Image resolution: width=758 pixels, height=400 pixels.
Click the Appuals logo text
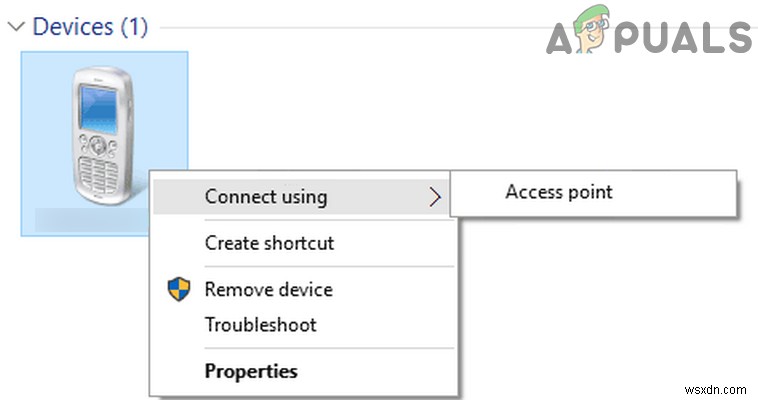(x=648, y=36)
